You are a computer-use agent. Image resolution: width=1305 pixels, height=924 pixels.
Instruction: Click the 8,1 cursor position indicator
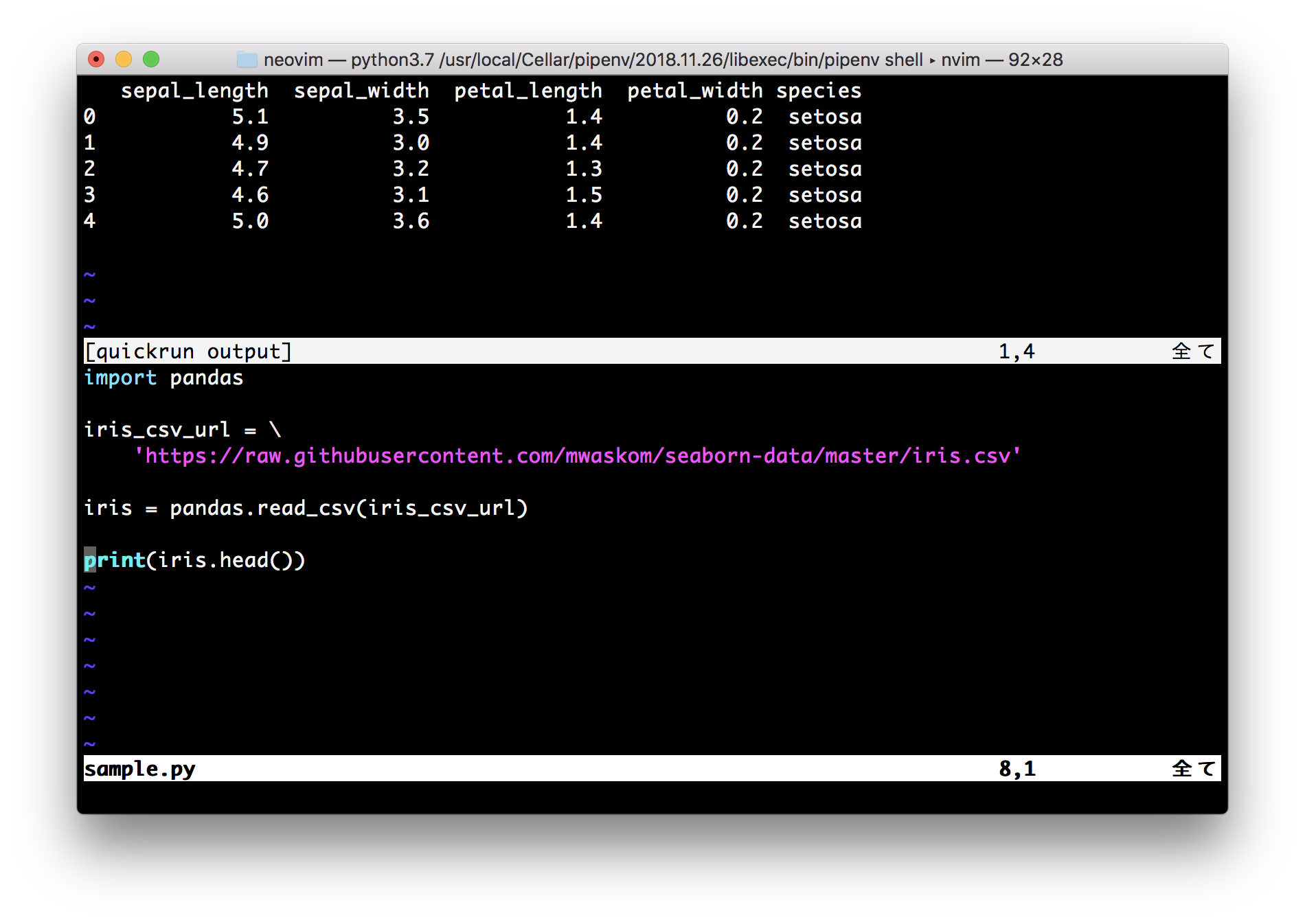click(1017, 769)
